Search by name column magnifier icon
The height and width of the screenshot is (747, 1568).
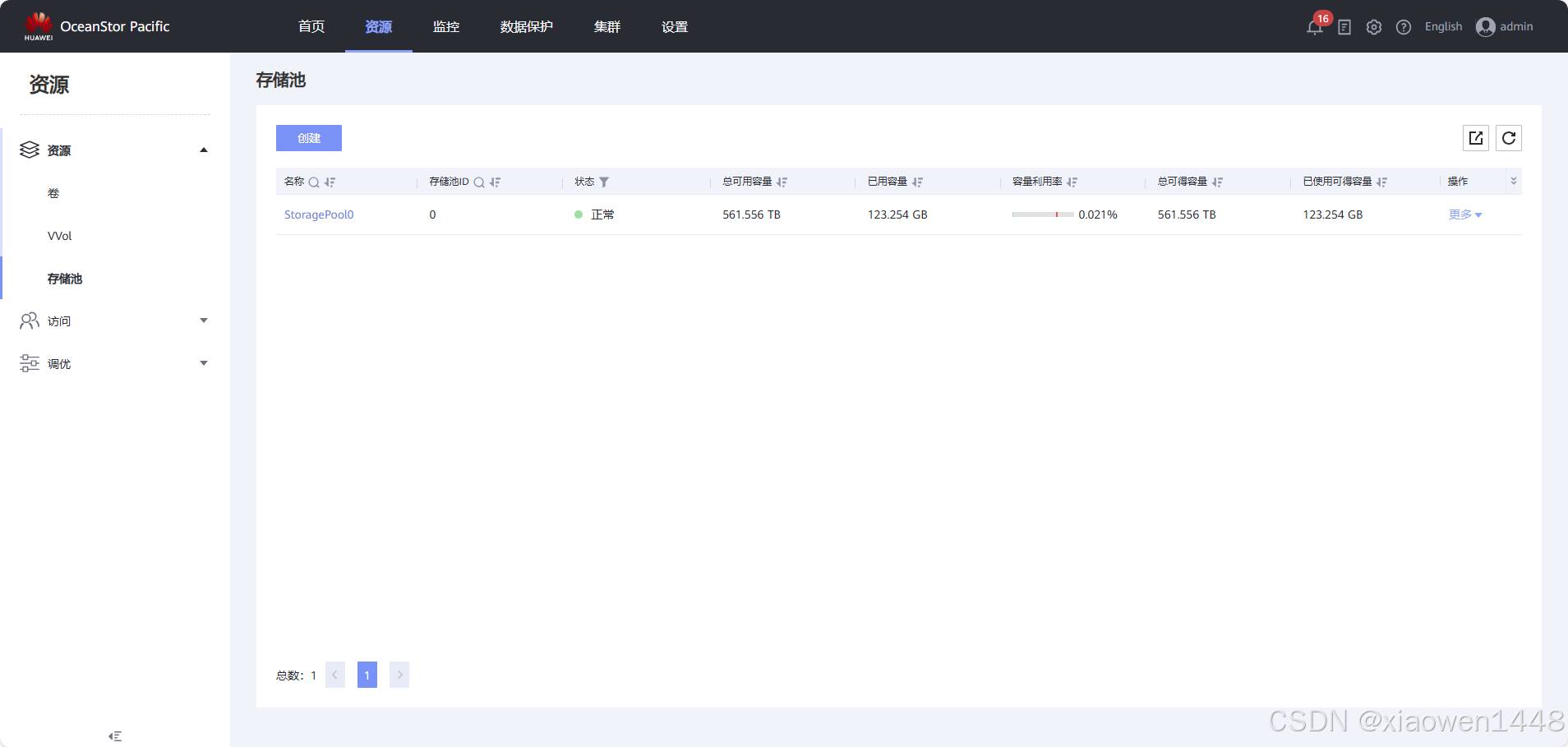point(314,182)
